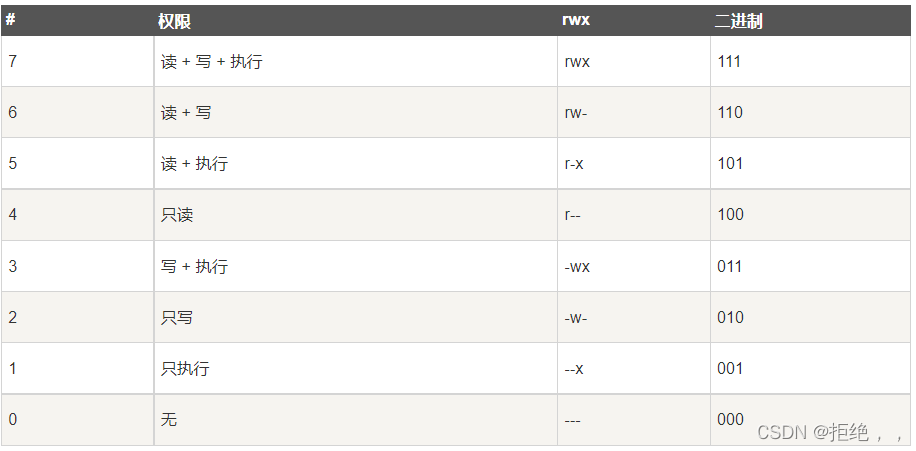Click the 'rw-' value cell
This screenshot has height=451, width=916.
[576, 113]
